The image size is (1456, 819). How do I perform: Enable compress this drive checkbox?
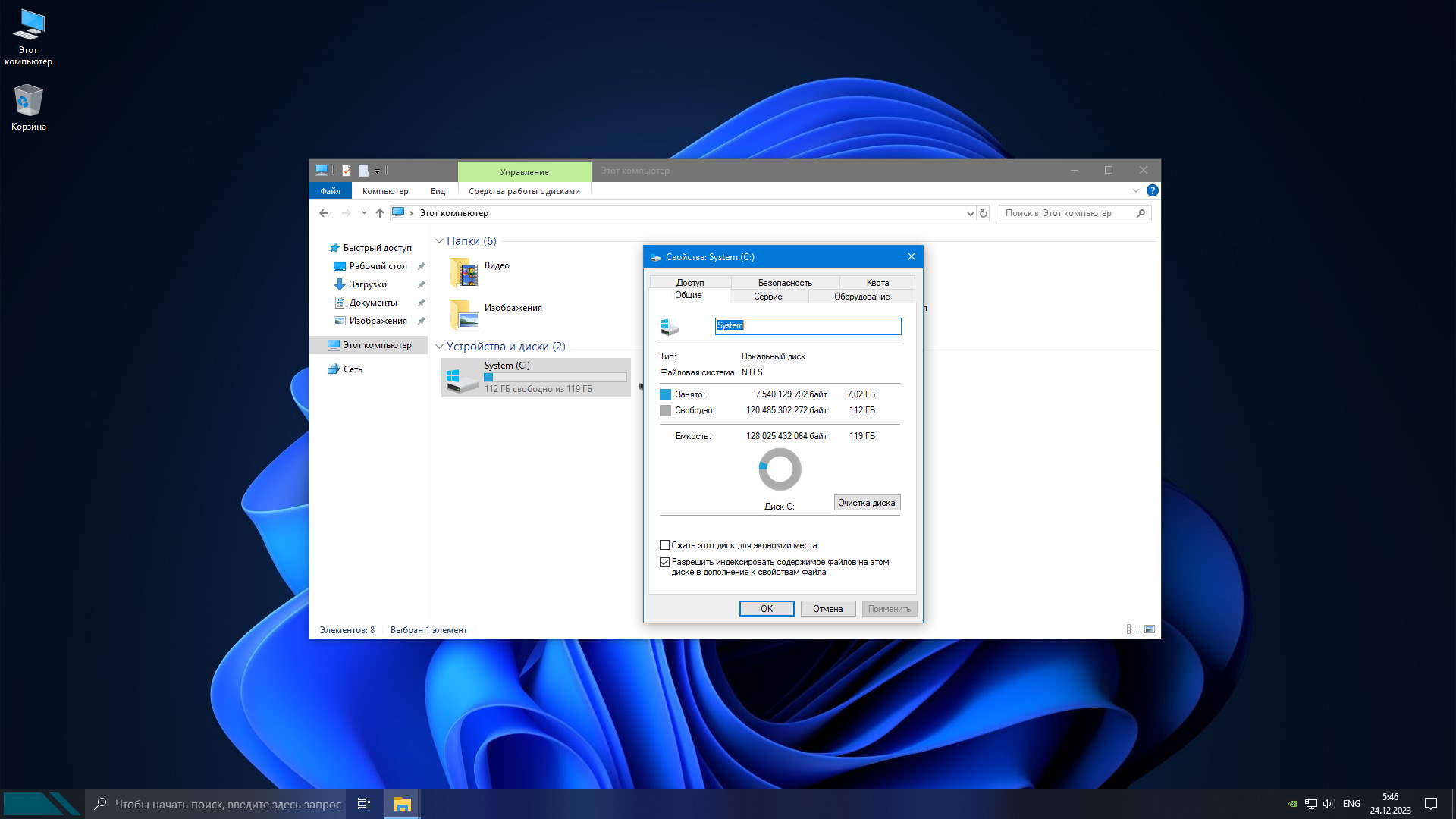[x=665, y=545]
